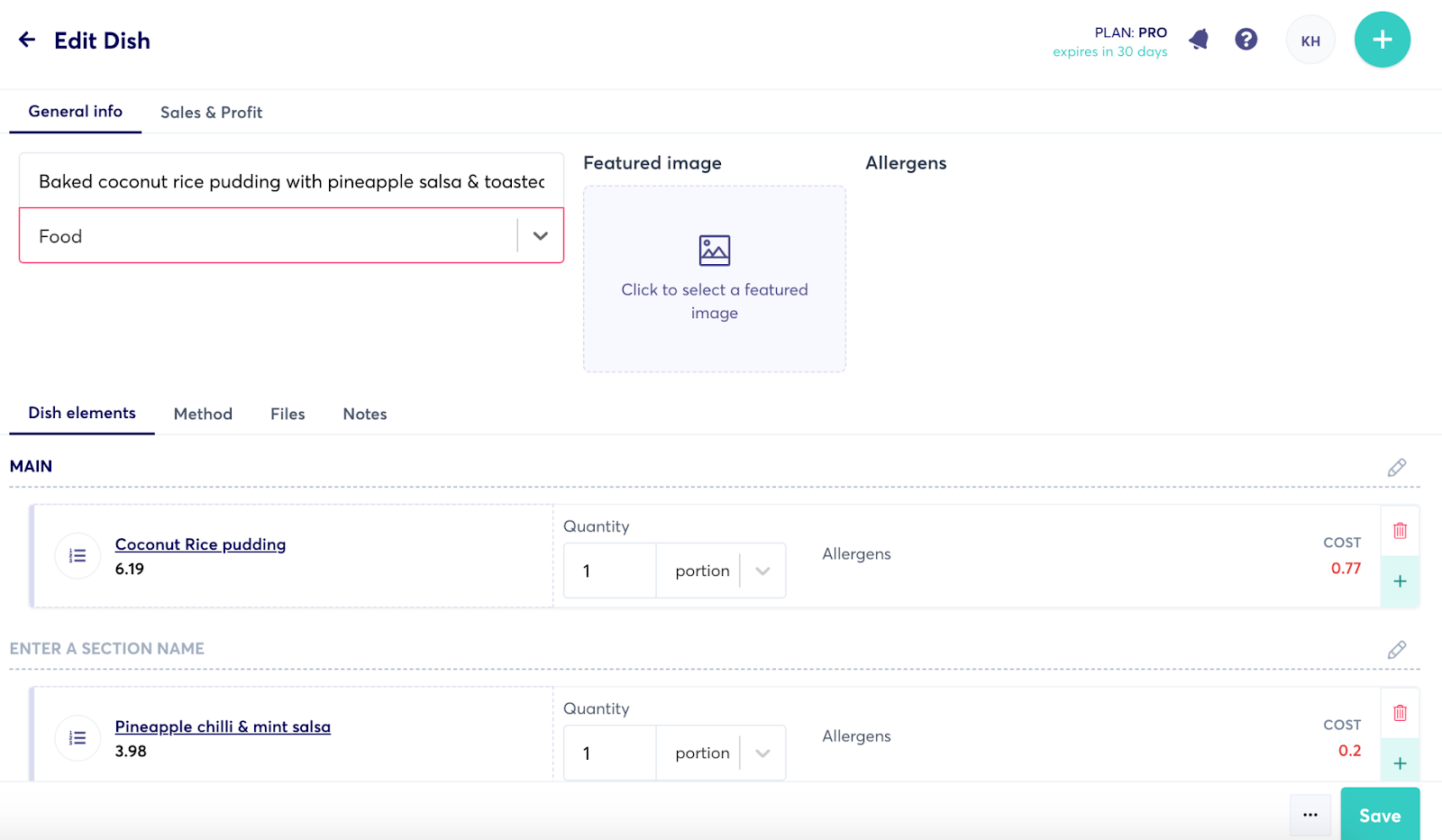The height and width of the screenshot is (840, 1442).
Task: Edit the unnamed section name pencil
Action: tap(1397, 650)
